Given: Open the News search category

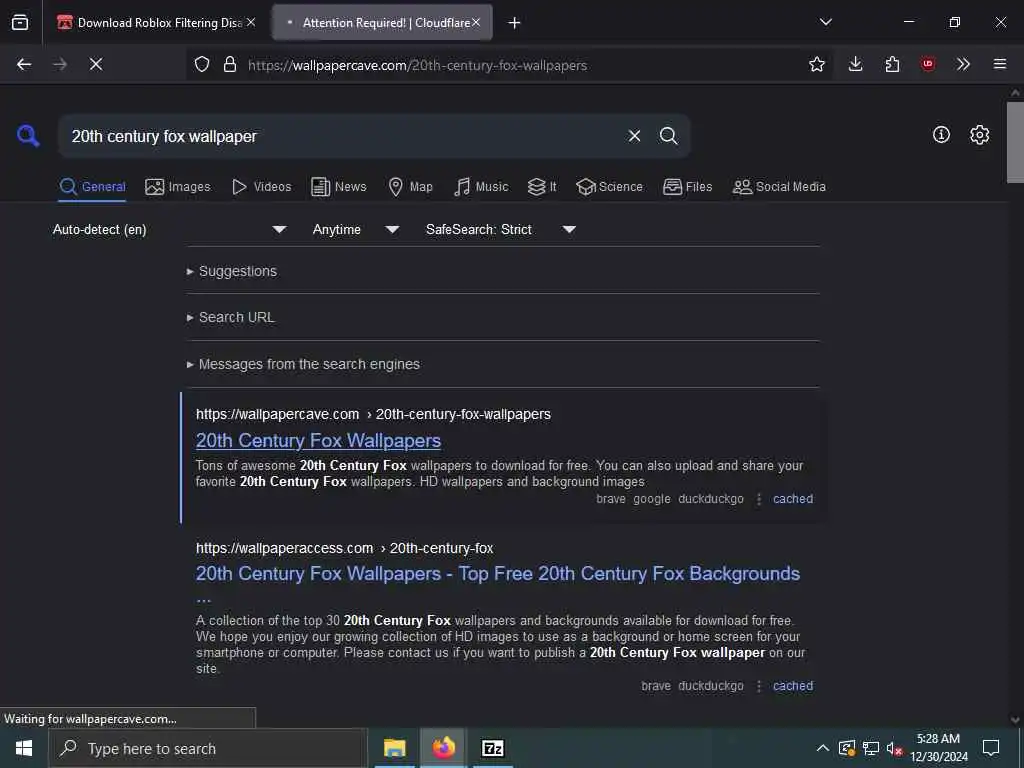Looking at the screenshot, I should tap(339, 187).
